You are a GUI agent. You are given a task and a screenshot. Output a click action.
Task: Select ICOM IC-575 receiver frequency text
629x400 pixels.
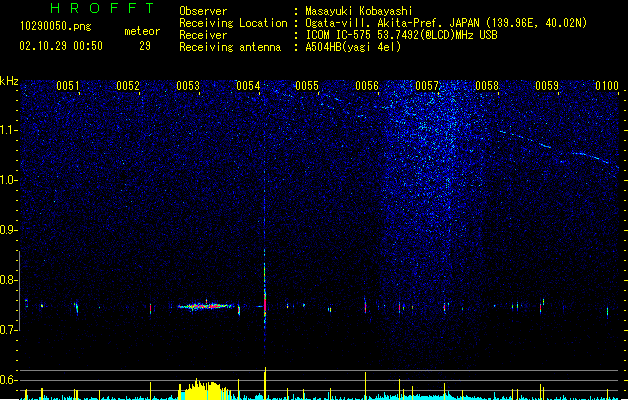[402, 35]
